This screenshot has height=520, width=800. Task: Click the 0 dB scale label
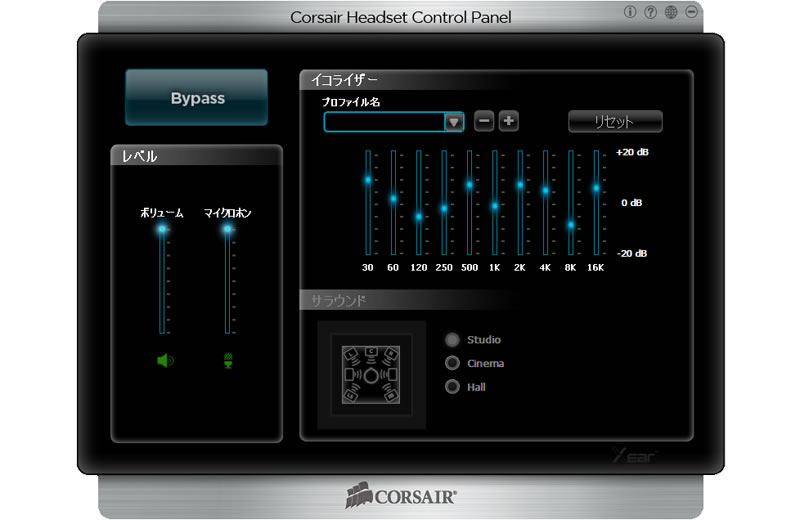632,203
